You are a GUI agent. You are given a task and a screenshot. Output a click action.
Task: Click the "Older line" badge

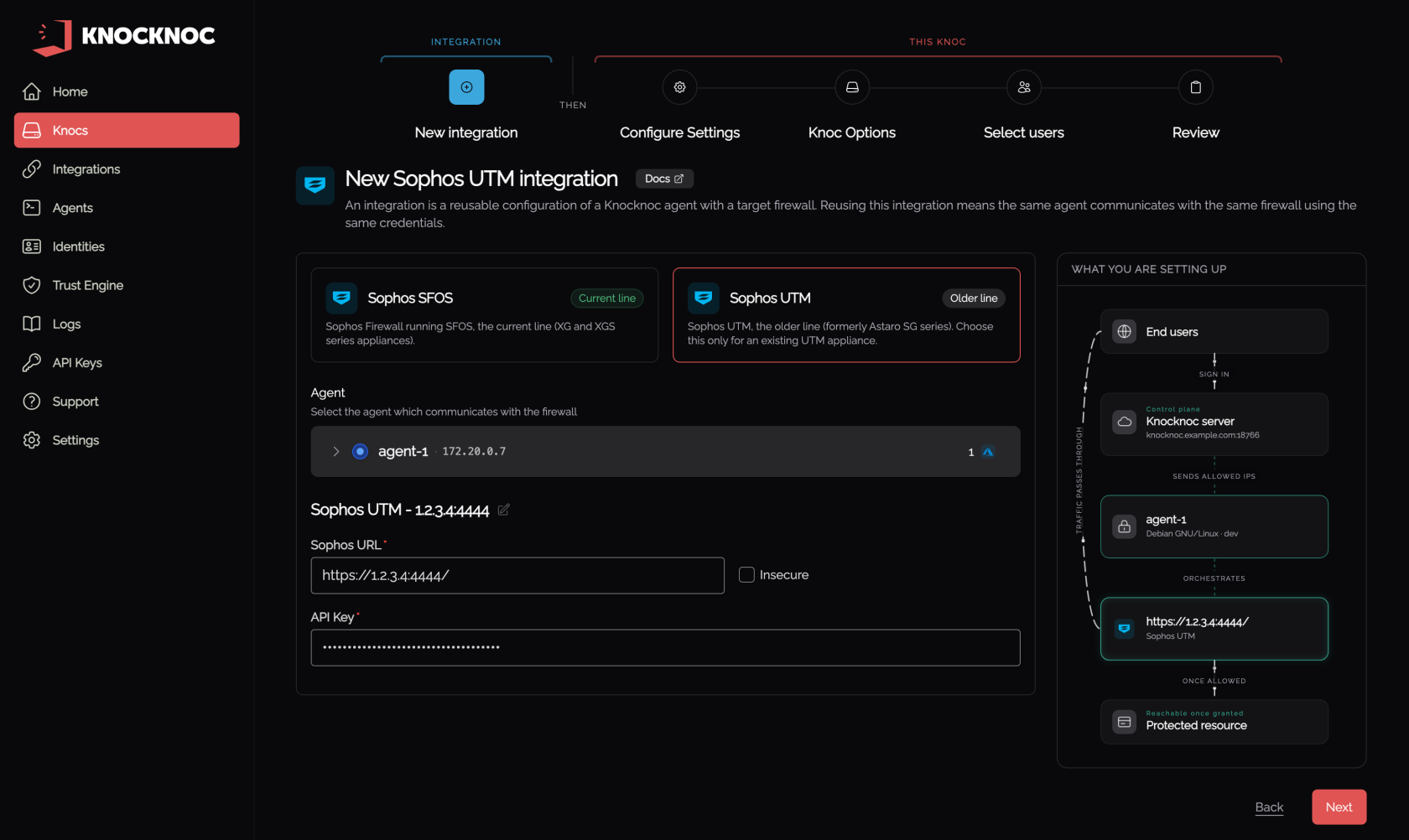(974, 298)
